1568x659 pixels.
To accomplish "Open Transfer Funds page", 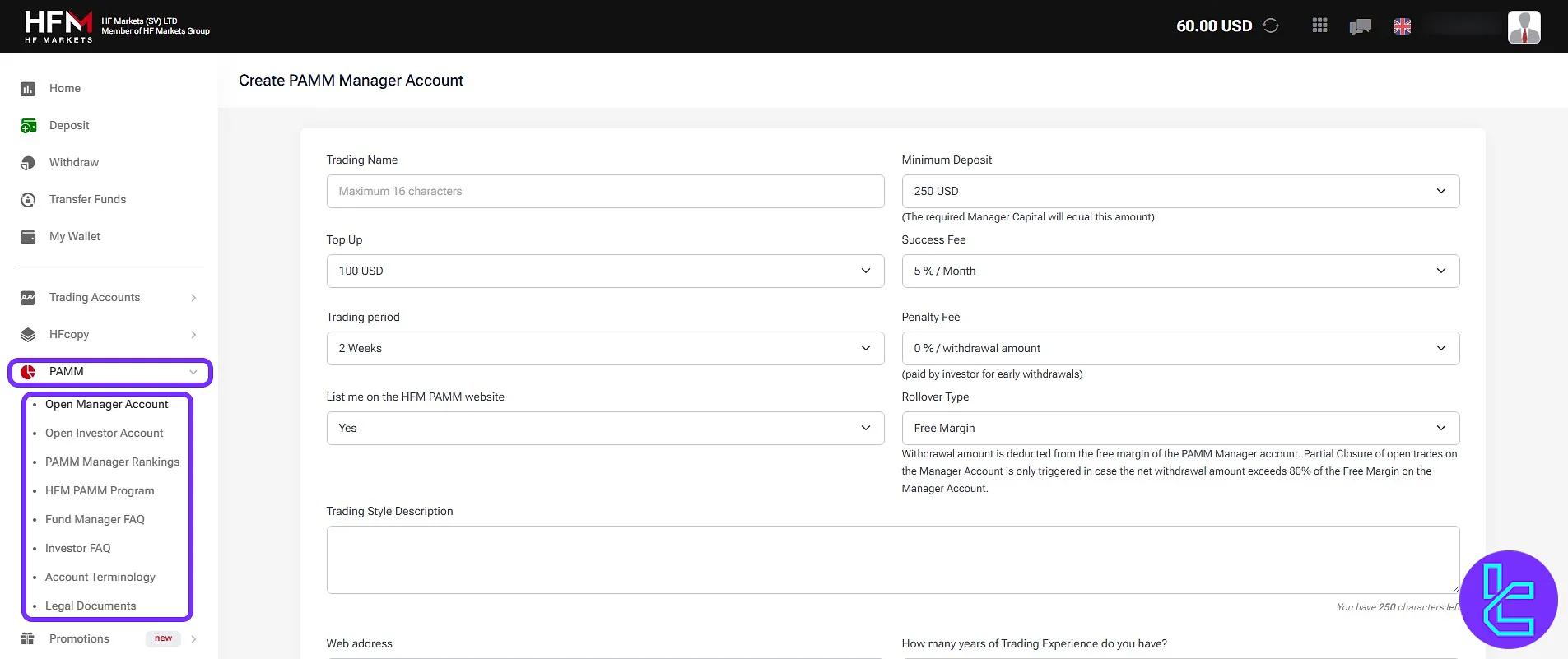I will click(87, 199).
